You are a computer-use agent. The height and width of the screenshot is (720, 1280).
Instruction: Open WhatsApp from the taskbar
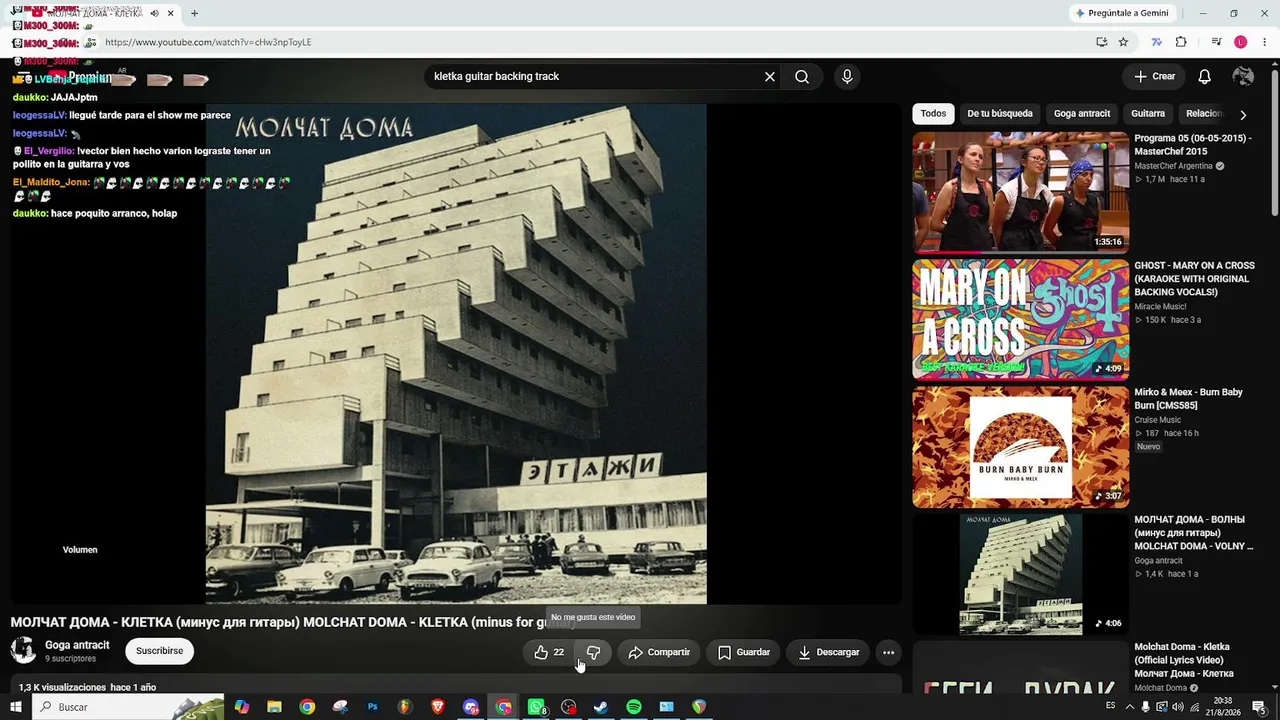[x=536, y=707]
